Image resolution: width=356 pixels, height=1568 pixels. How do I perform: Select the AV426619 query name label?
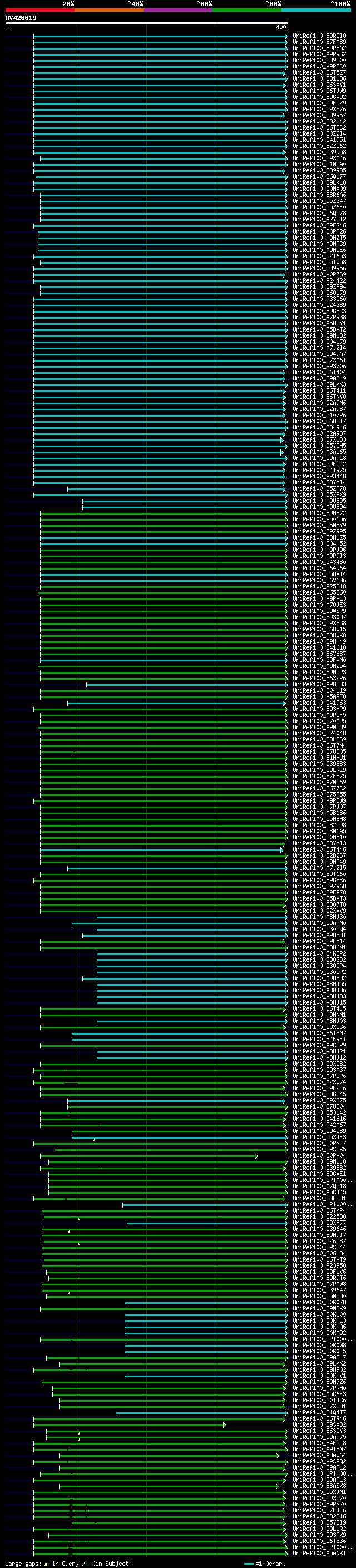[21, 18]
